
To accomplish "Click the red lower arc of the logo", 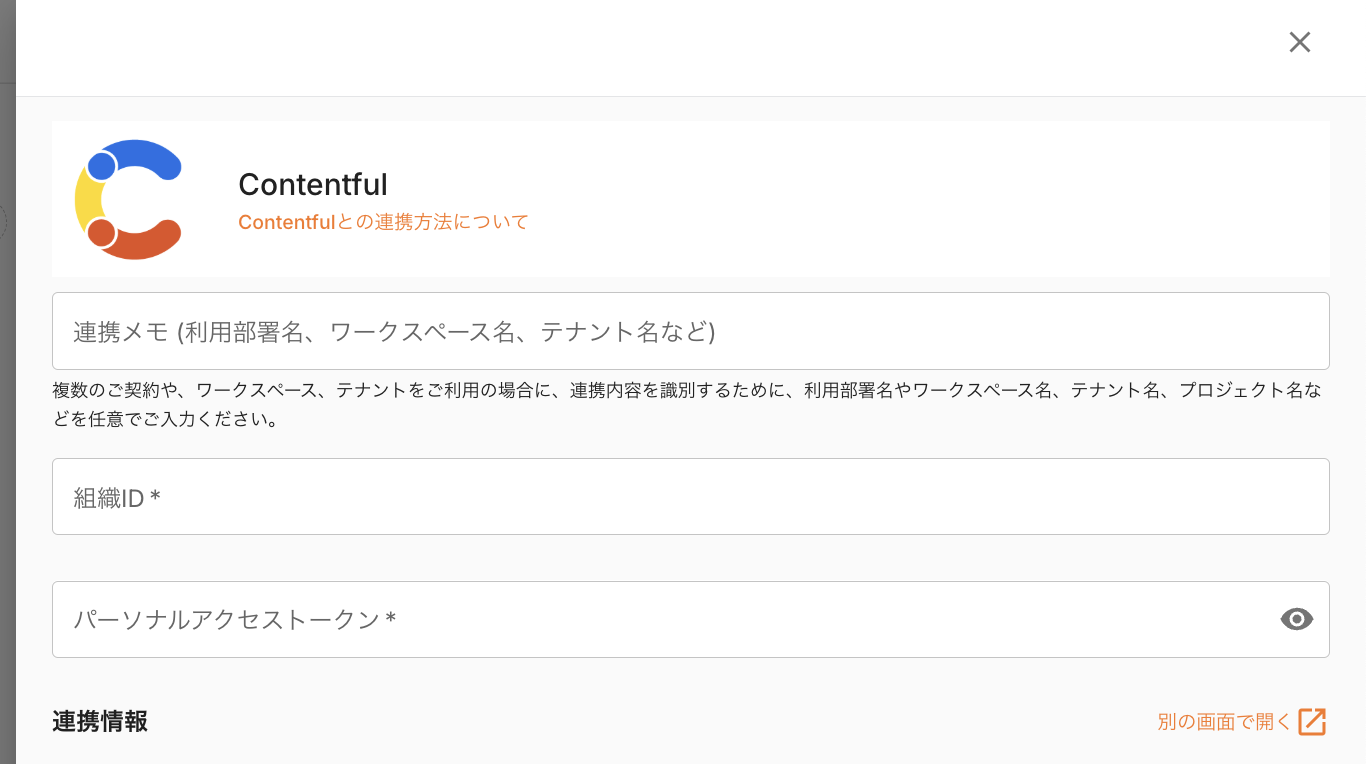I will click(145, 245).
